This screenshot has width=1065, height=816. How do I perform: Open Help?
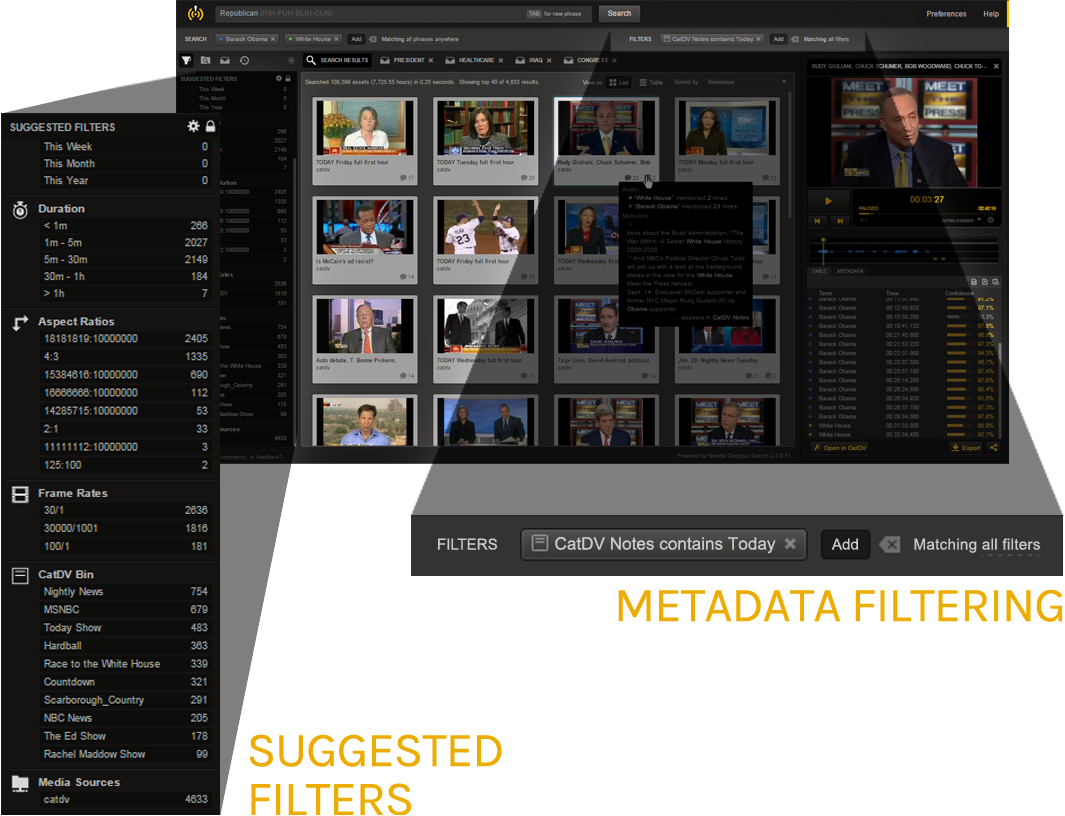pos(991,14)
